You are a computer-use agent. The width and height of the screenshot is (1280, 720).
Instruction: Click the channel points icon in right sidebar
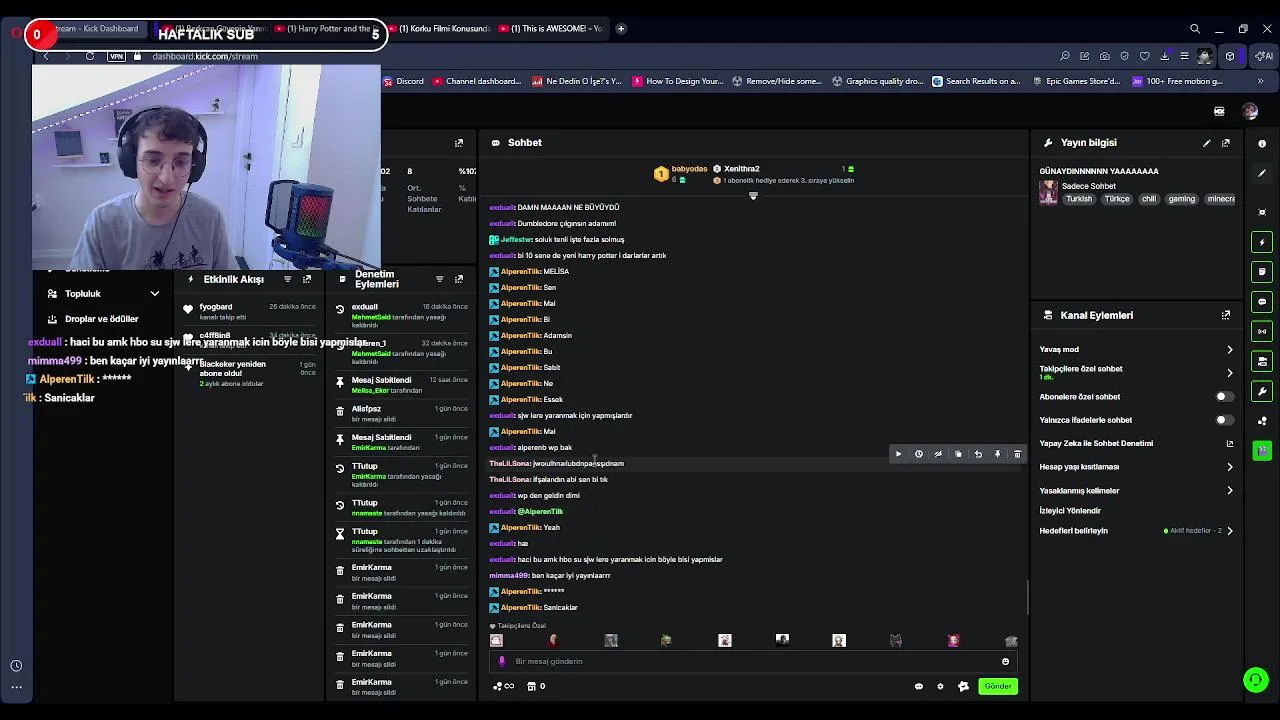[x=1262, y=421]
